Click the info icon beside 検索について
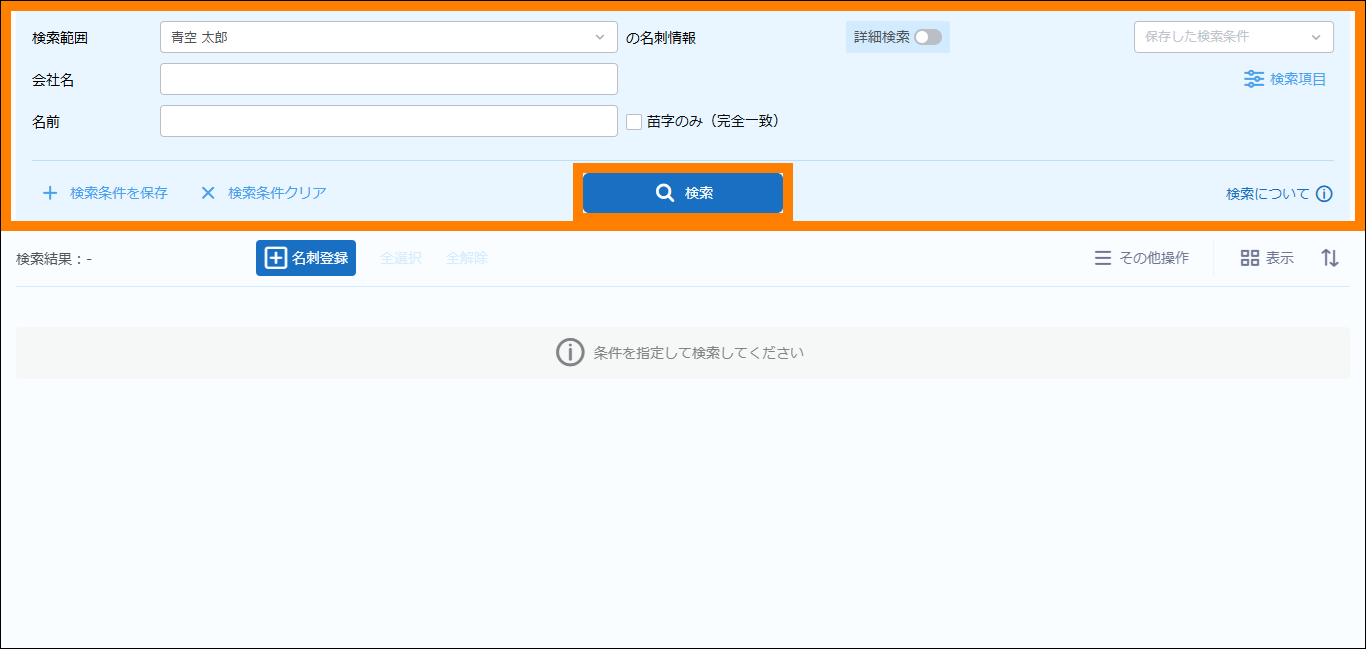Image resolution: width=1366 pixels, height=649 pixels. coord(1324,194)
